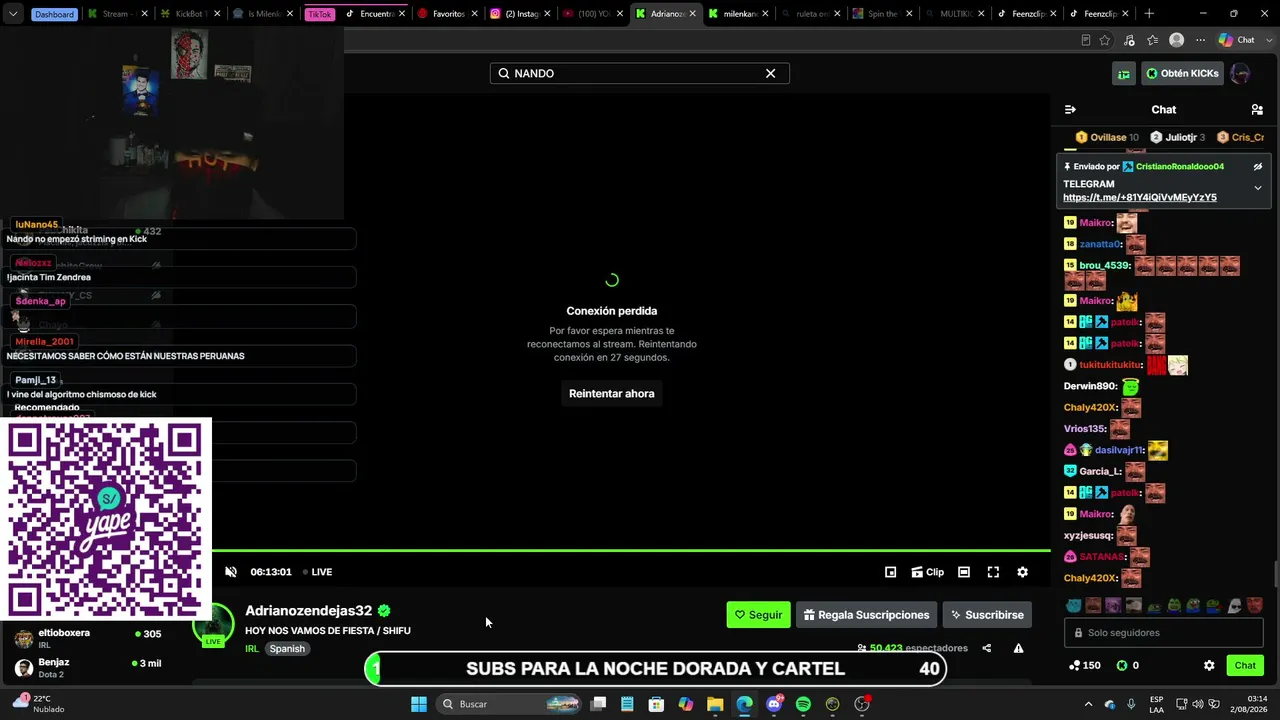Enter fullscreen on the stream player
This screenshot has width=1280, height=720.
tap(993, 572)
